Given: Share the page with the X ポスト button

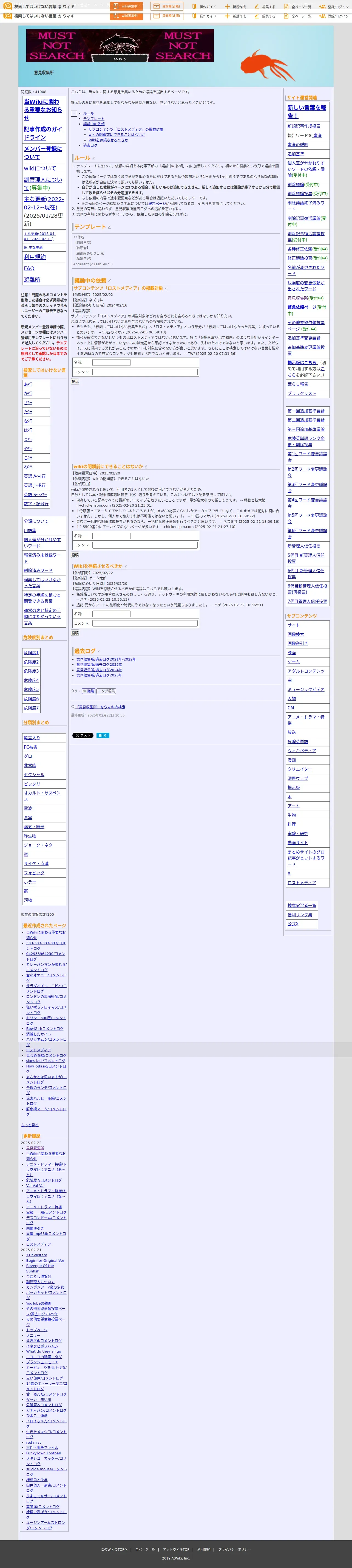Looking at the screenshot, I should [83, 735].
